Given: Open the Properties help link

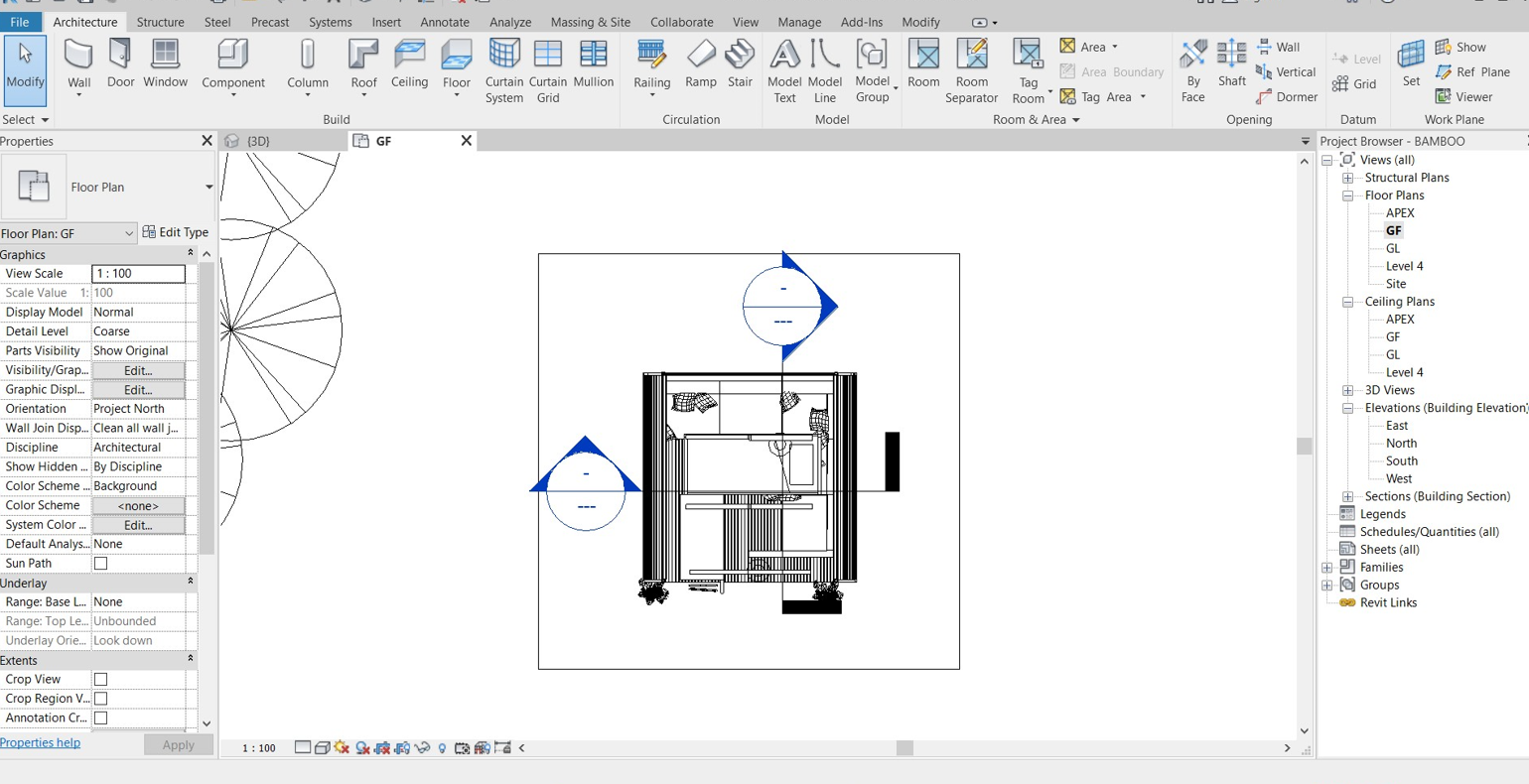Looking at the screenshot, I should tap(40, 742).
